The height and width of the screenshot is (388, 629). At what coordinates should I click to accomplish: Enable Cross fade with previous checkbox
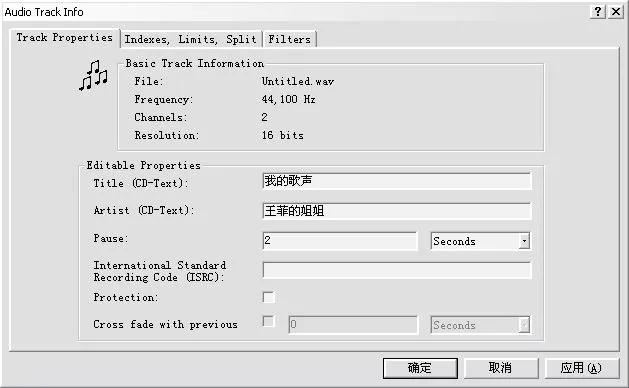pyautogui.click(x=268, y=321)
